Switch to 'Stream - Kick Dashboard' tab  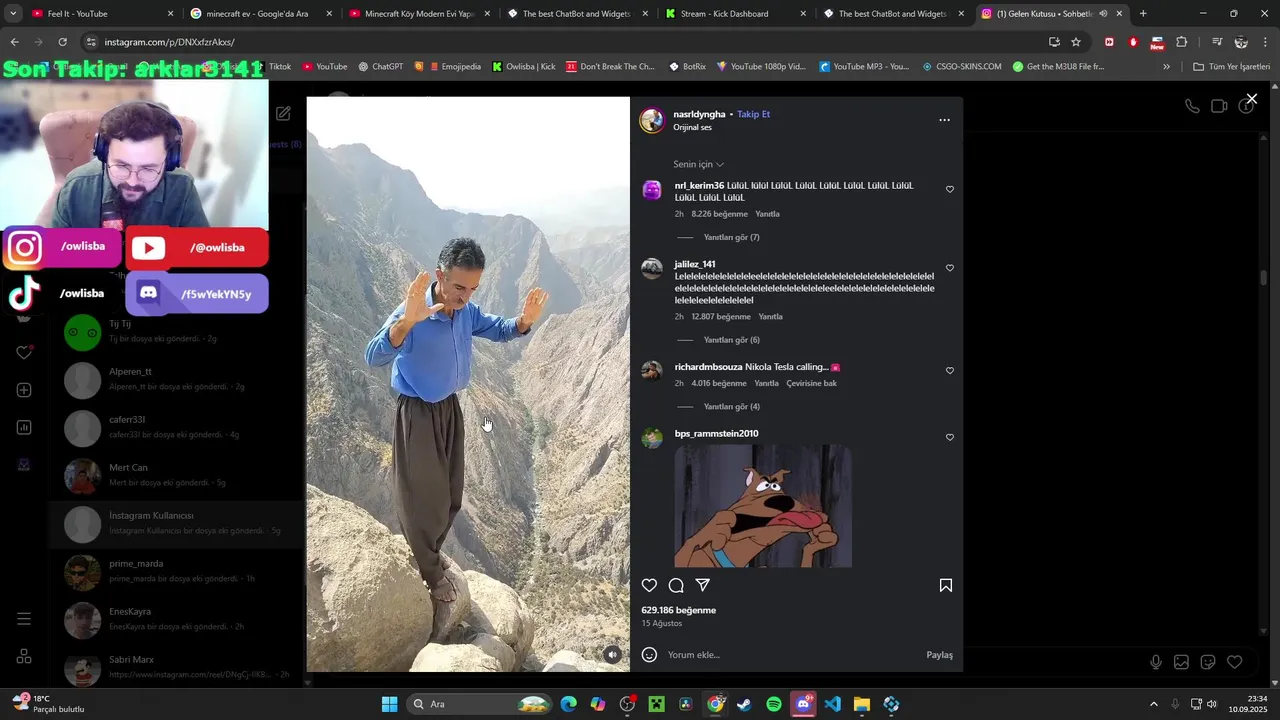(x=736, y=14)
